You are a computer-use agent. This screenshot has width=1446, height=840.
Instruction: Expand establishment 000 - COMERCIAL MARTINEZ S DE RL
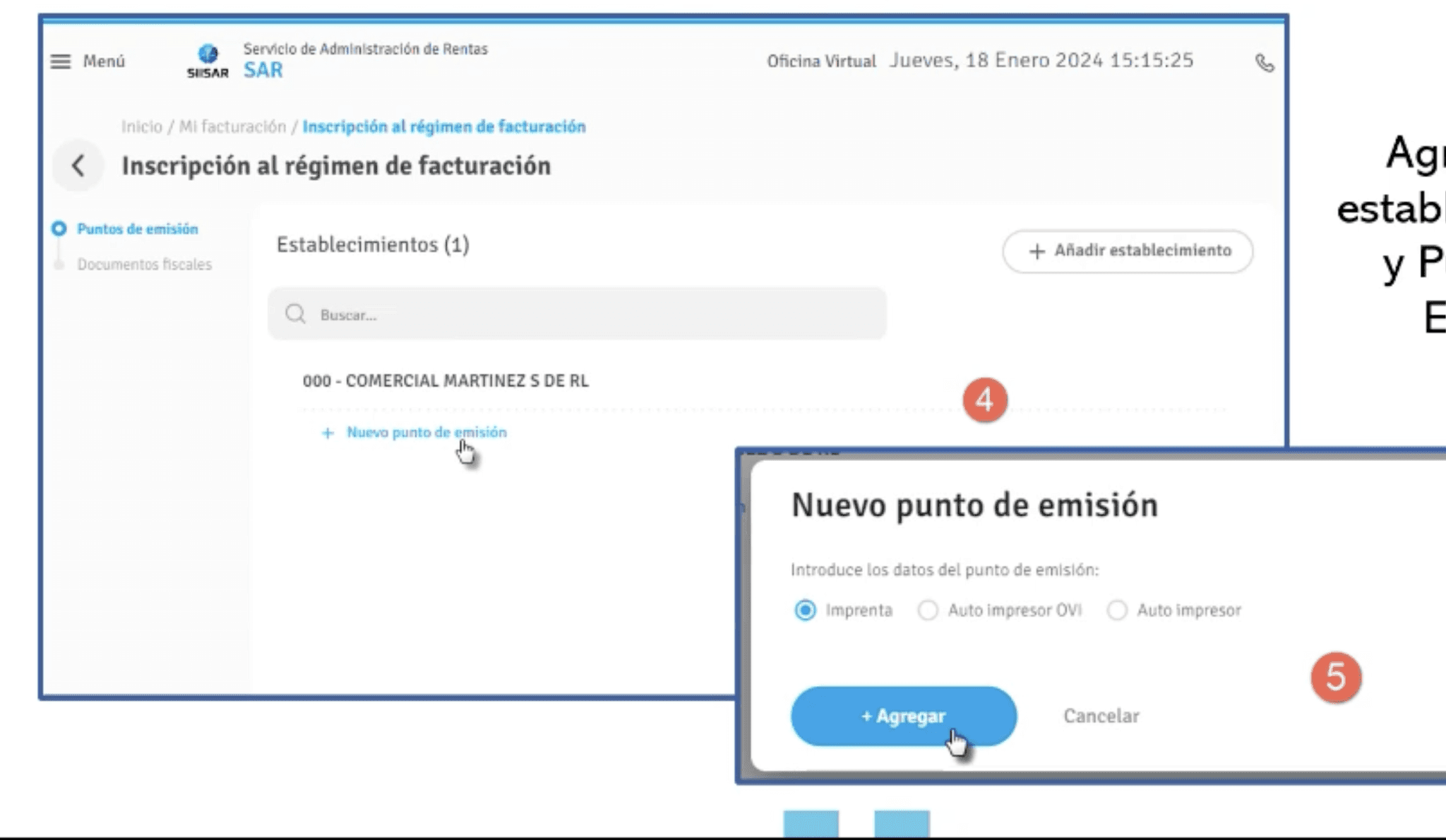point(446,380)
